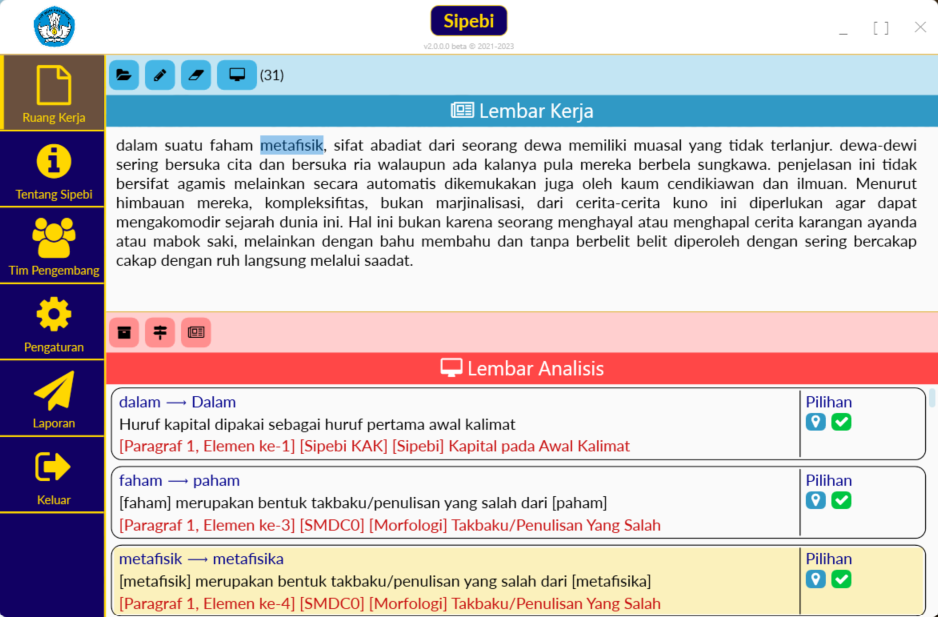Click the Kemdikbud logo at top left

(54, 26)
